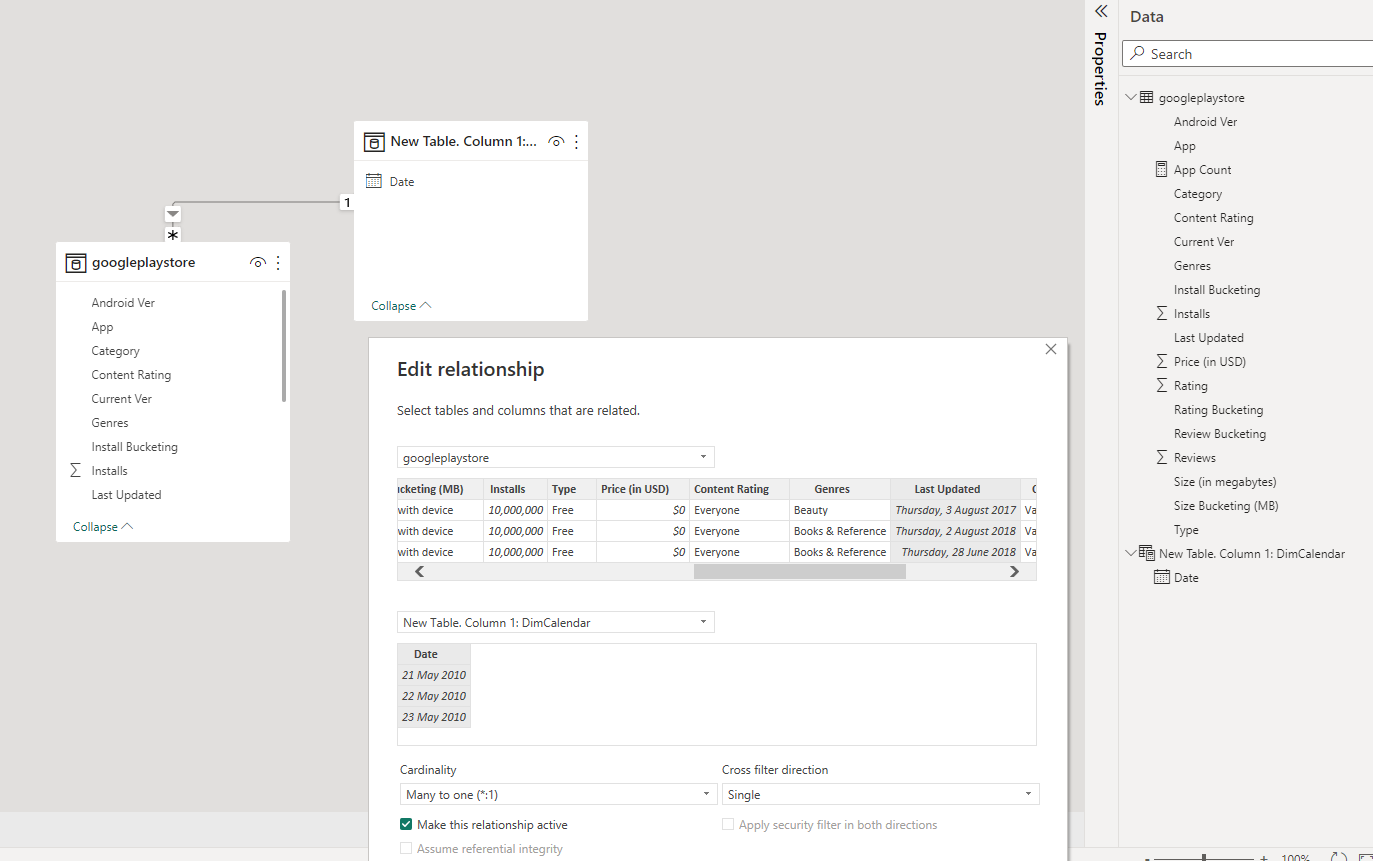This screenshot has height=861, width=1373.
Task: Collapse the New Table card
Action: (x=401, y=305)
